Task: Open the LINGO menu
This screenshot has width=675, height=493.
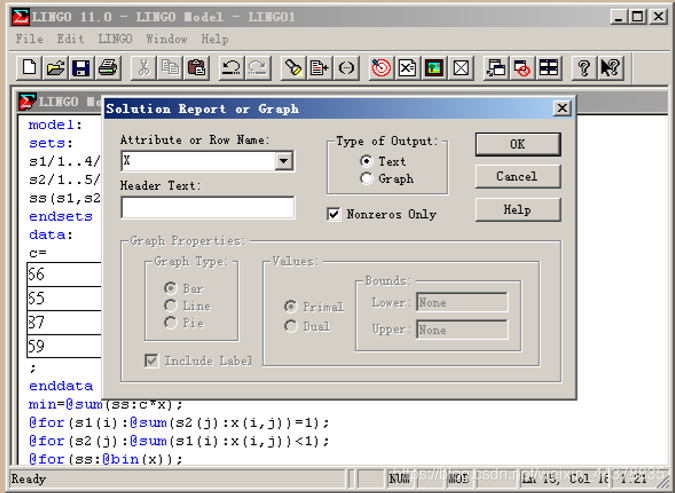Action: (x=115, y=39)
